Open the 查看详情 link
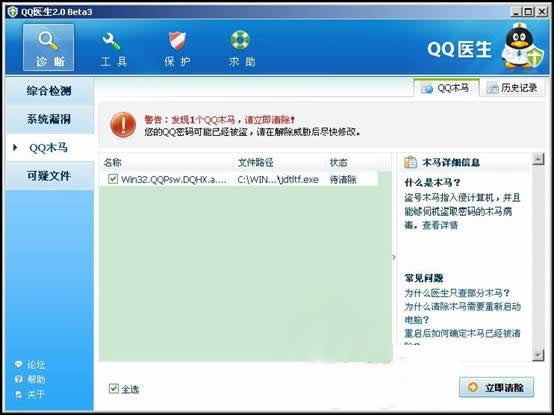554x415 pixels. click(440, 225)
